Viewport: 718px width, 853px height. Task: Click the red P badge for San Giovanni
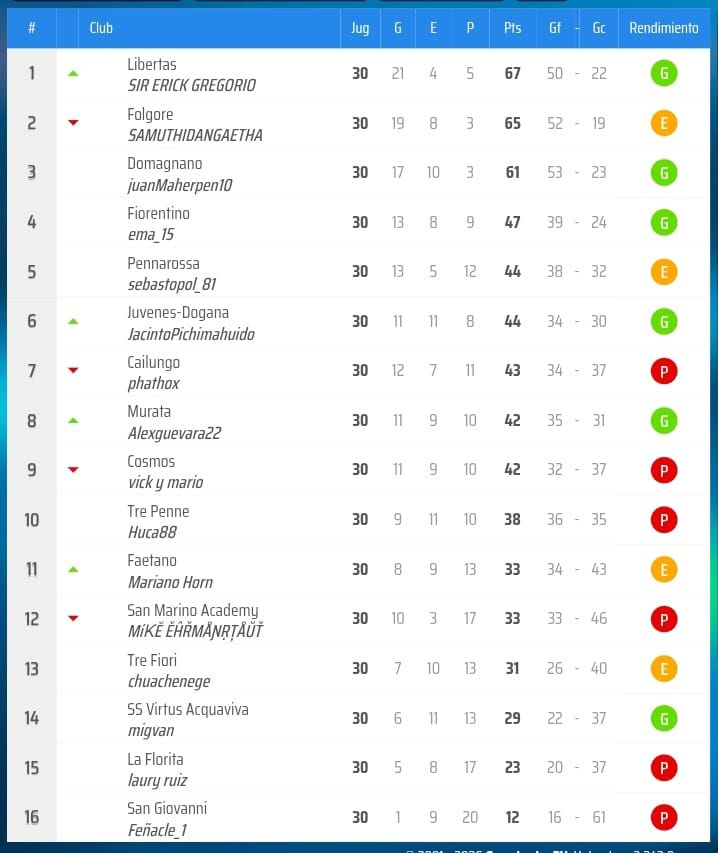point(663,818)
